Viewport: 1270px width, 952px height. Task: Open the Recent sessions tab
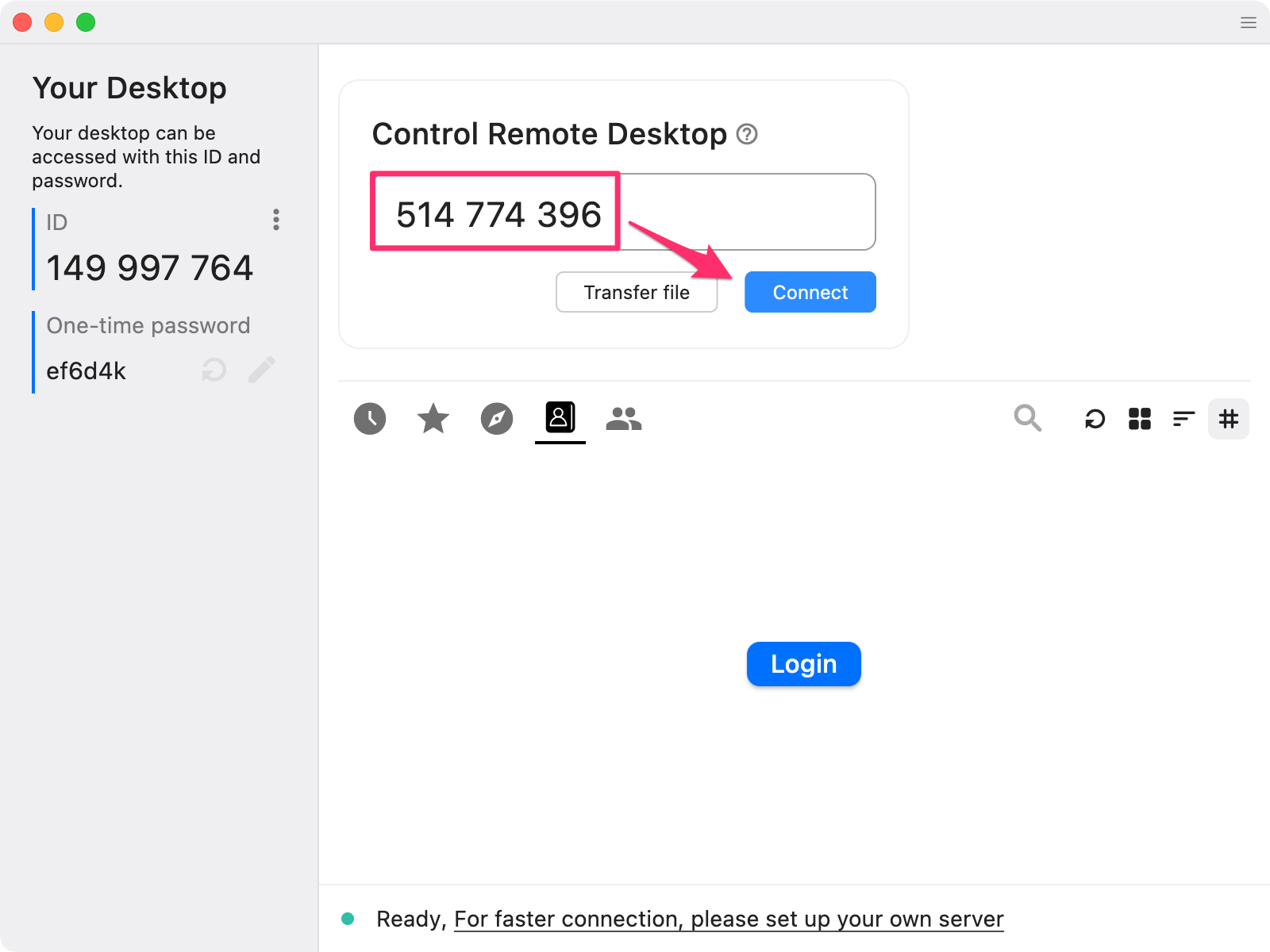point(370,418)
